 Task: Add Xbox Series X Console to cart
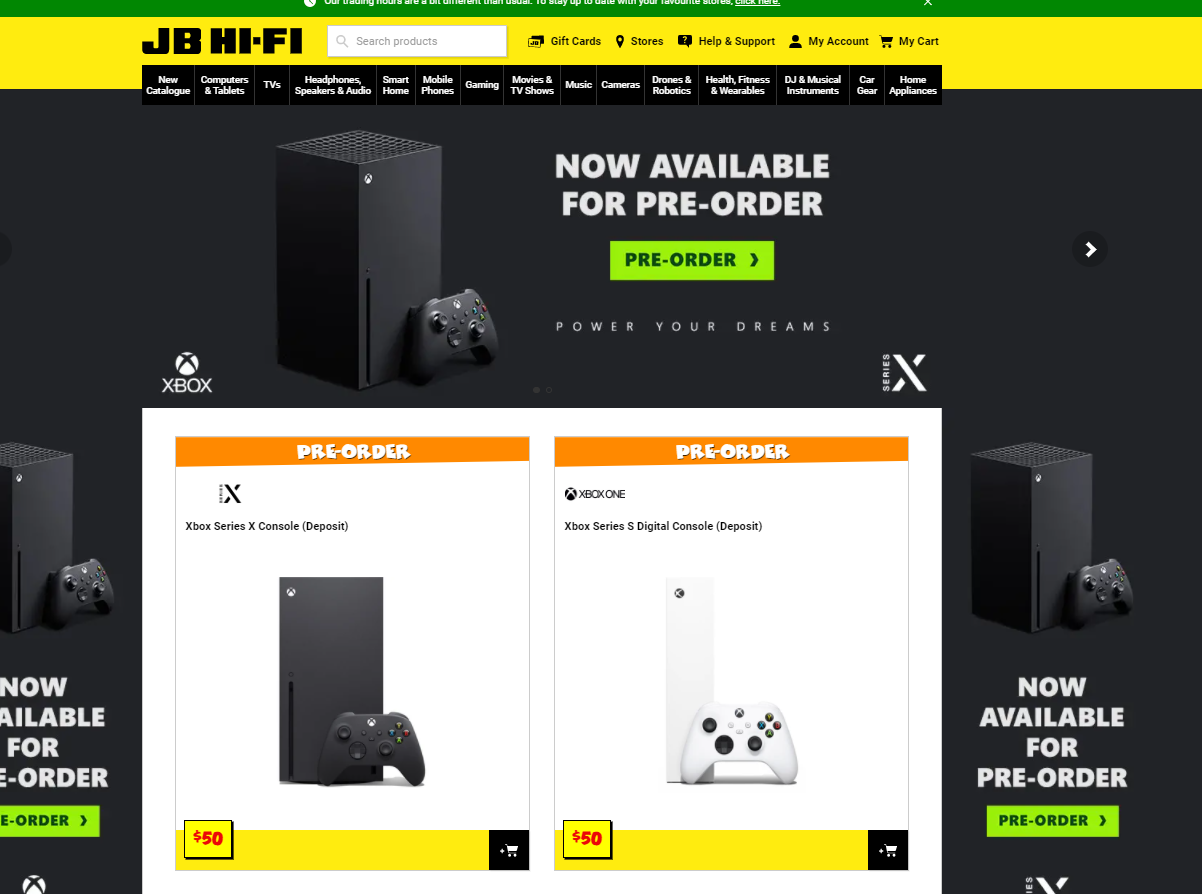(509, 850)
